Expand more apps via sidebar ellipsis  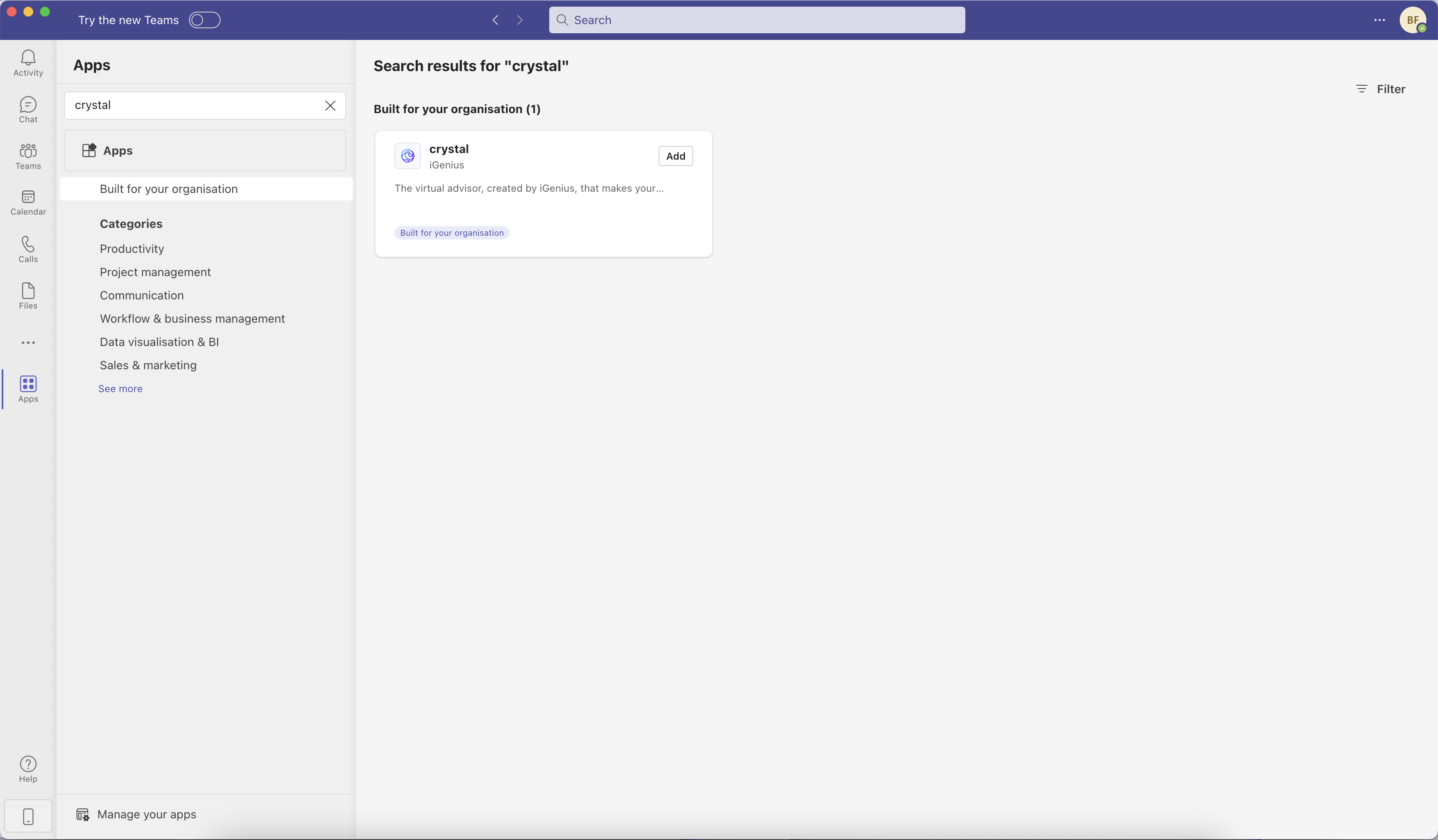pyautogui.click(x=28, y=343)
